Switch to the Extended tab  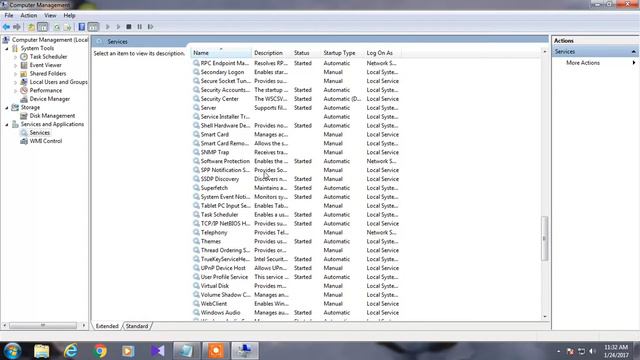(x=107, y=326)
